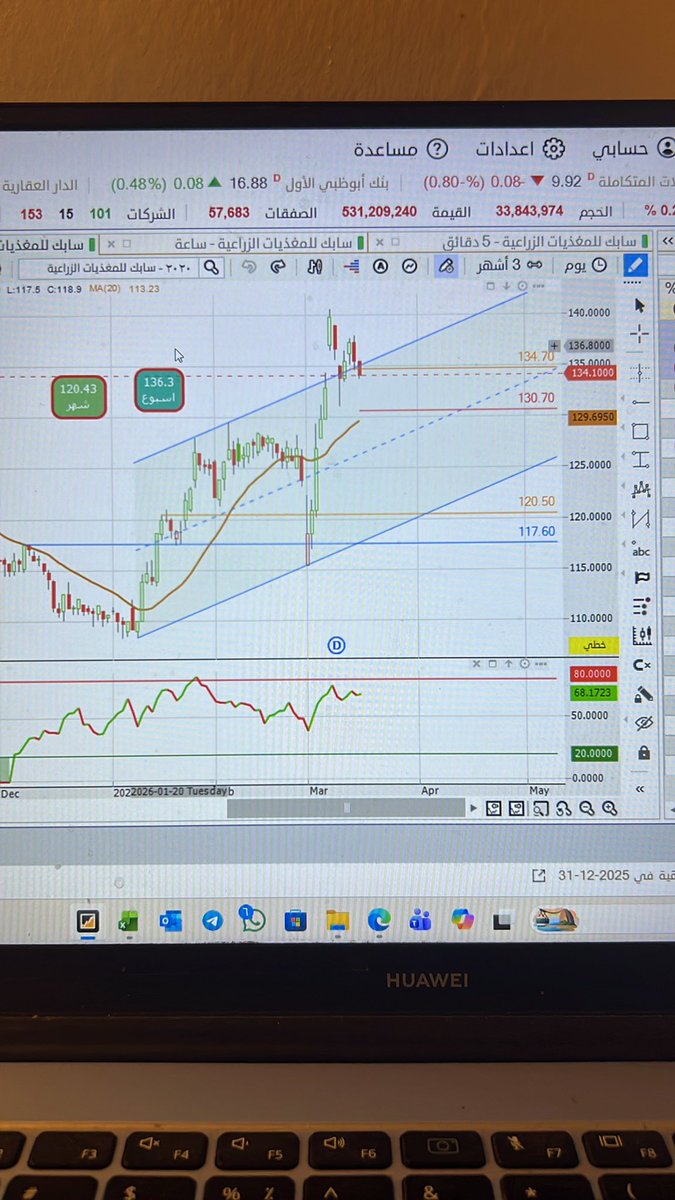
Task: Select the crosshair cursor tool
Action: [x=641, y=336]
